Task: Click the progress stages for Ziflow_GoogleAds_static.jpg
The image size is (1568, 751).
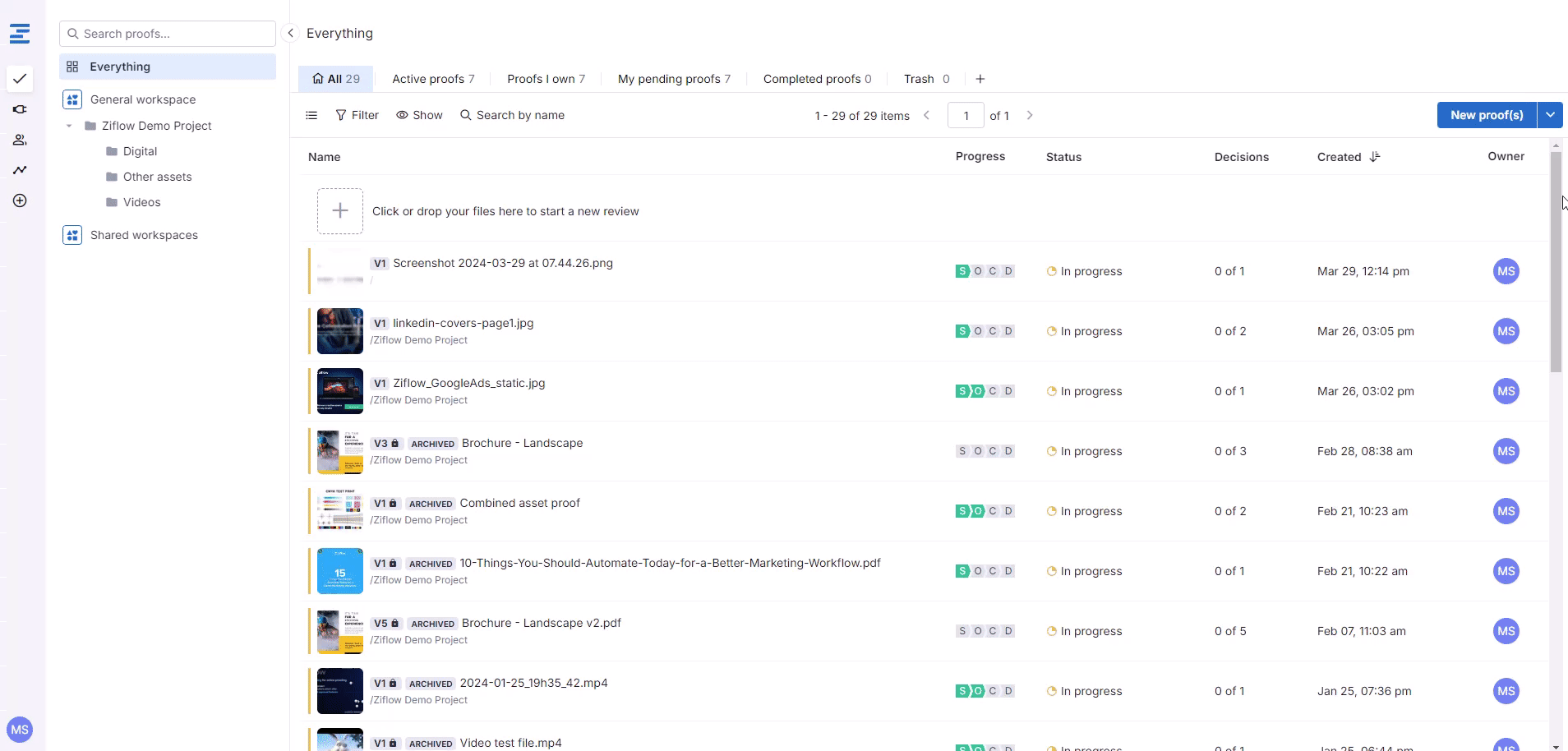Action: point(985,391)
